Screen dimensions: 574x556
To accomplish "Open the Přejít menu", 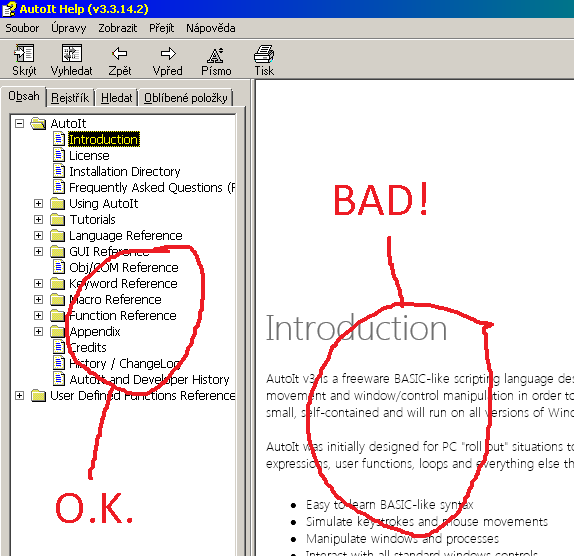I will click(161, 28).
